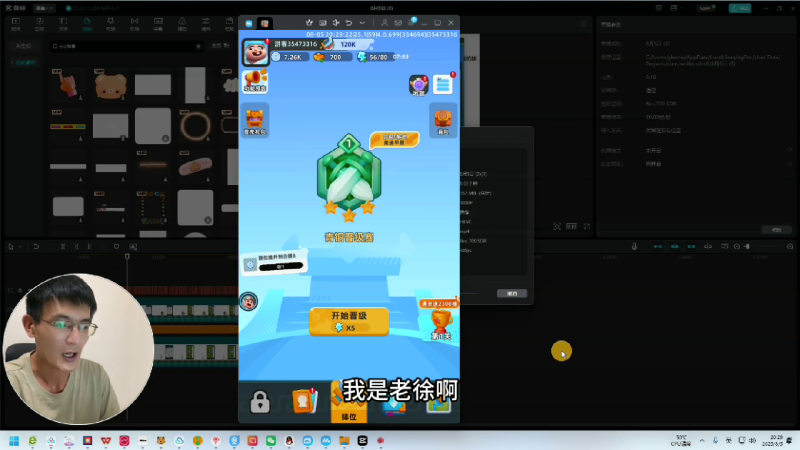Open the orange card collection icon
800x450 pixels.
click(304, 402)
